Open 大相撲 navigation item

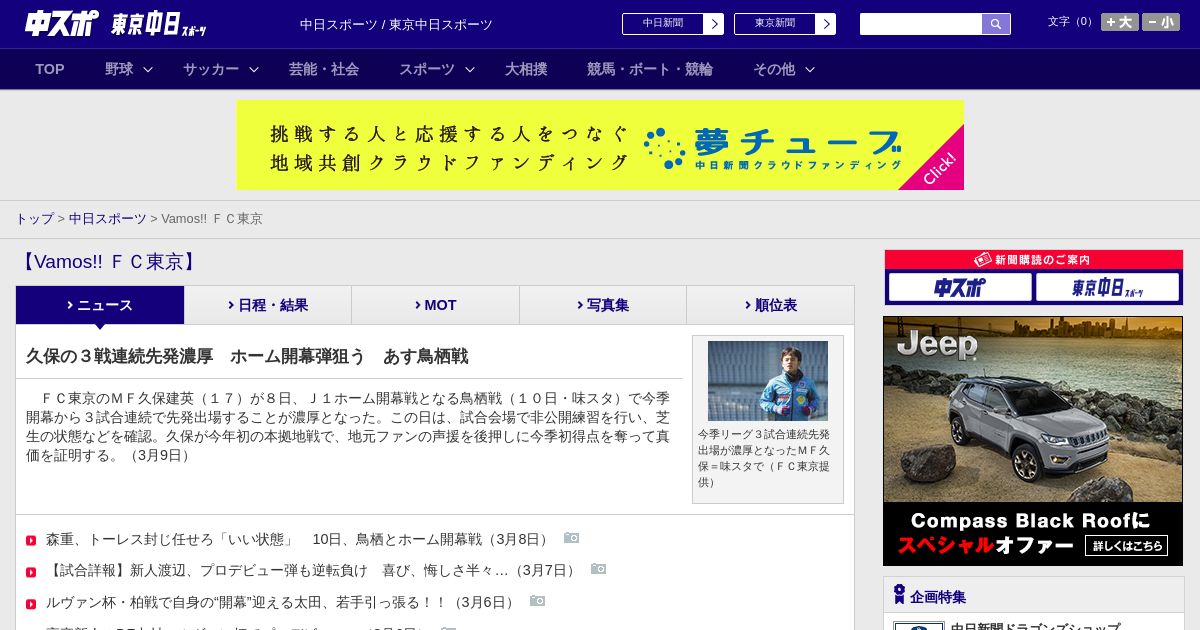(526, 69)
